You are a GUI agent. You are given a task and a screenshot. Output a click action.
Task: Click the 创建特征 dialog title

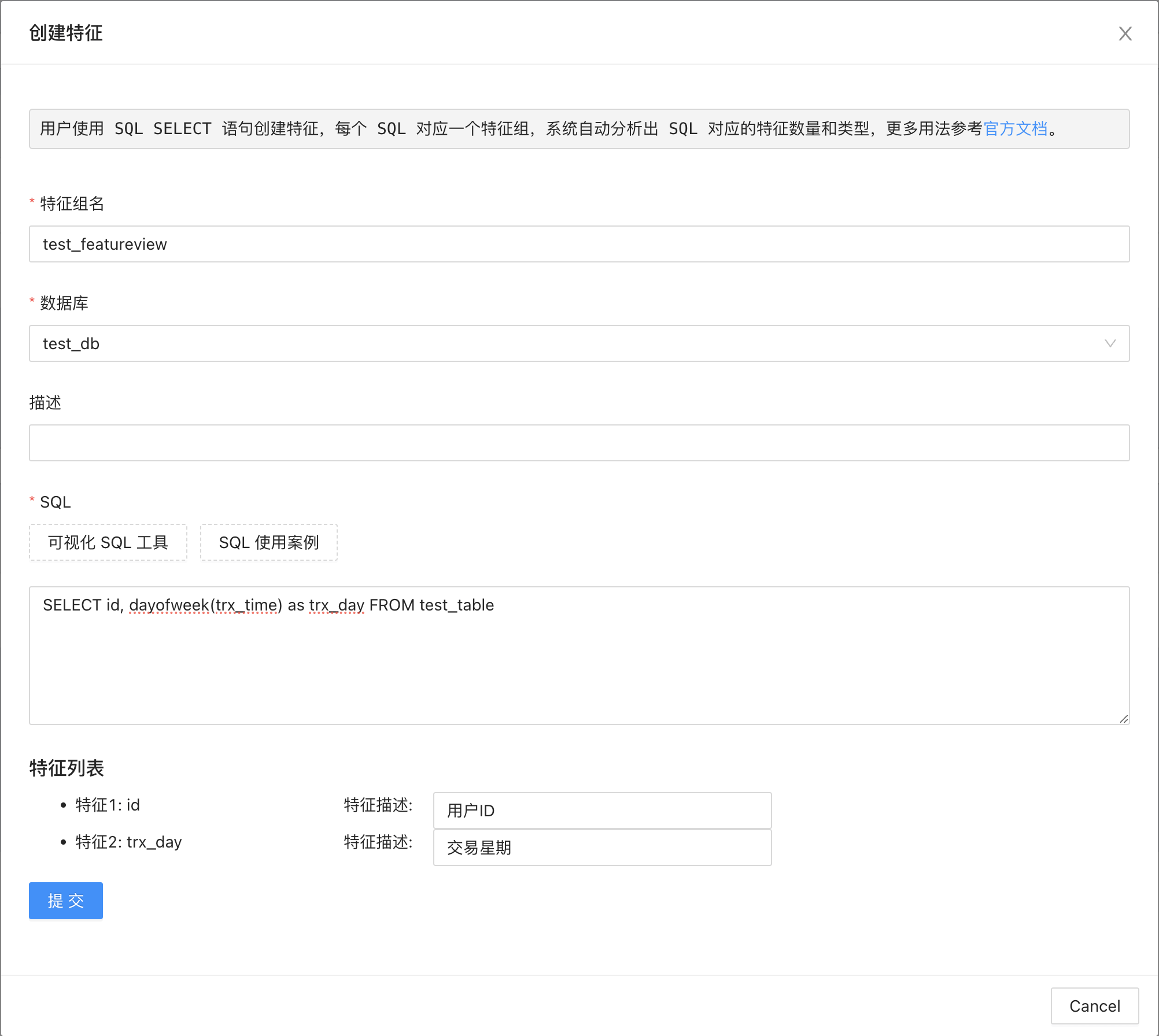point(66,33)
